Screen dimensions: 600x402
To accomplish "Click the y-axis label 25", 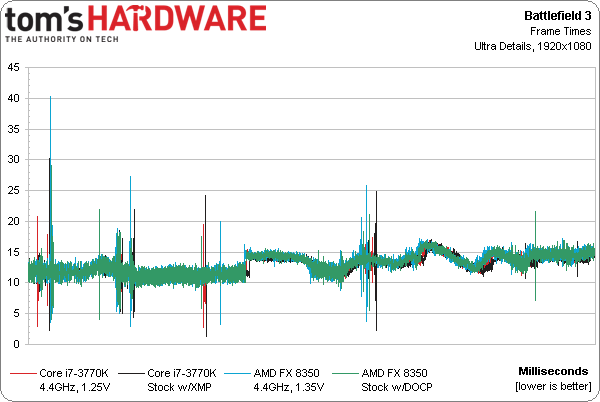I will [x=13, y=190].
